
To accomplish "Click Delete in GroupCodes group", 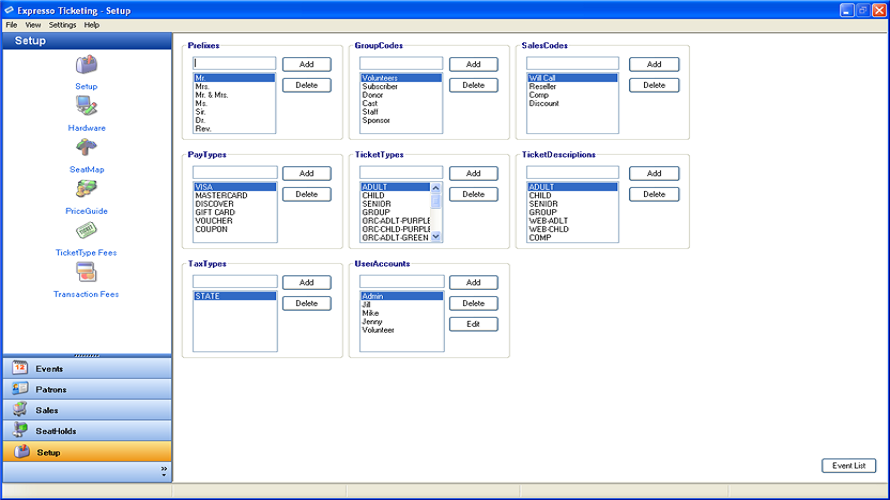I will [x=473, y=85].
